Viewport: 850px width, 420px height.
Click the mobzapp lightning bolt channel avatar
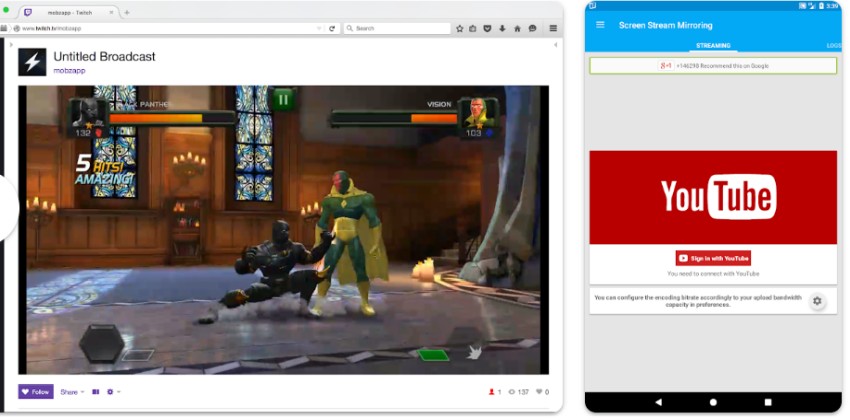tap(33, 62)
